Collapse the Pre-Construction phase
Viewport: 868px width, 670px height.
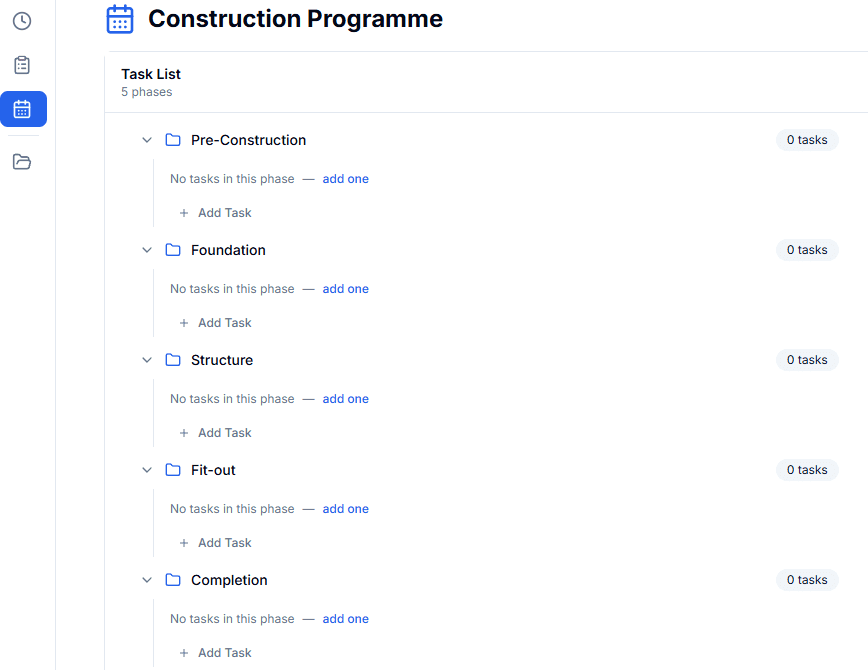147,140
